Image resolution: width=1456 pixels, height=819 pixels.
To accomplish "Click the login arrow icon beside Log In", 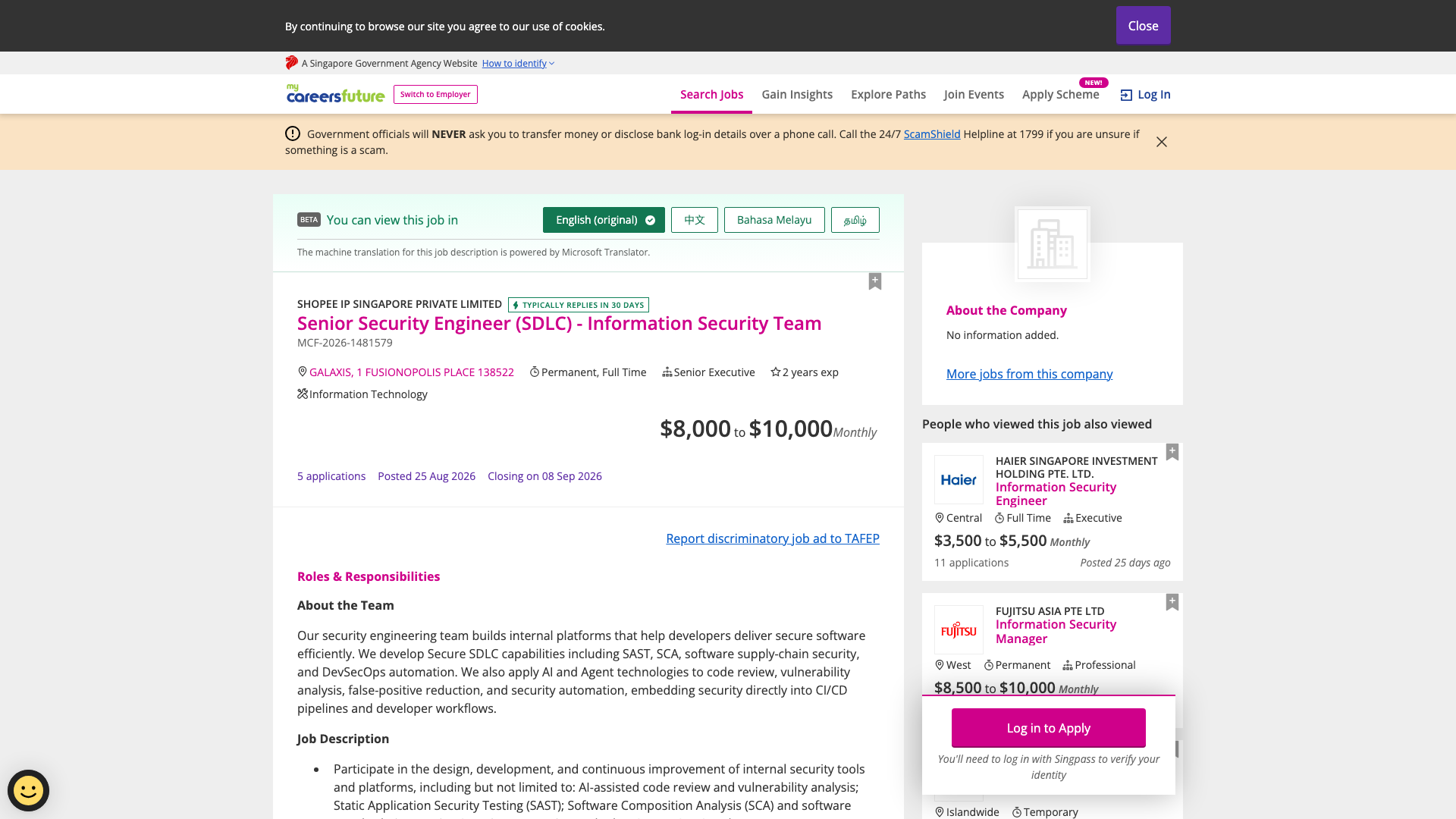I will (x=1126, y=95).
